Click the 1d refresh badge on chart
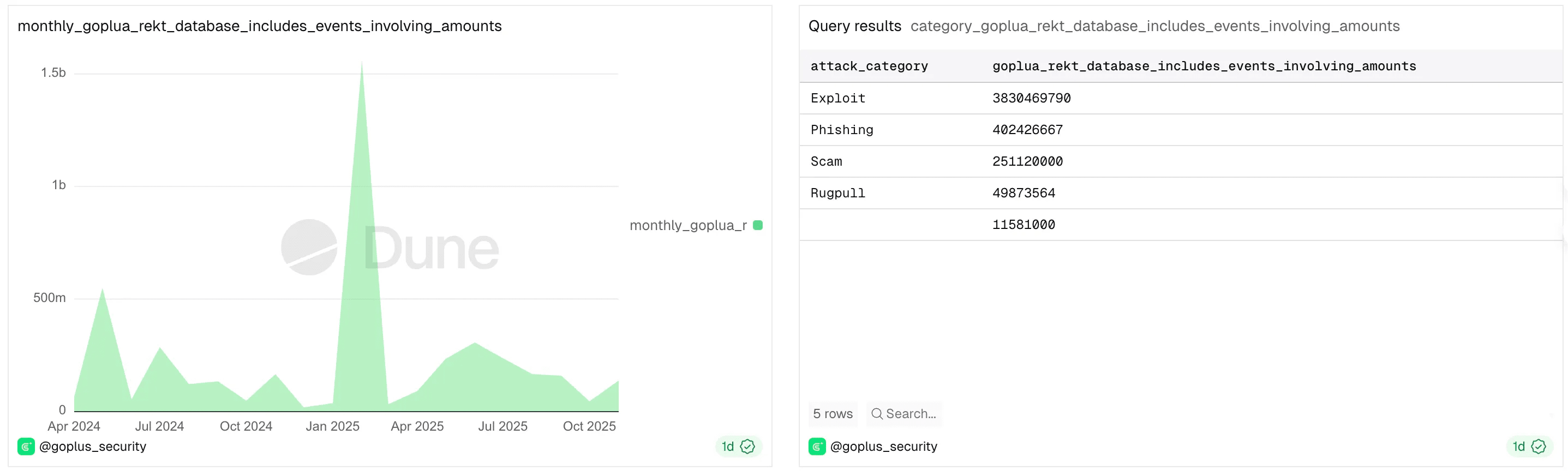The height and width of the screenshot is (471, 1568). (x=738, y=446)
